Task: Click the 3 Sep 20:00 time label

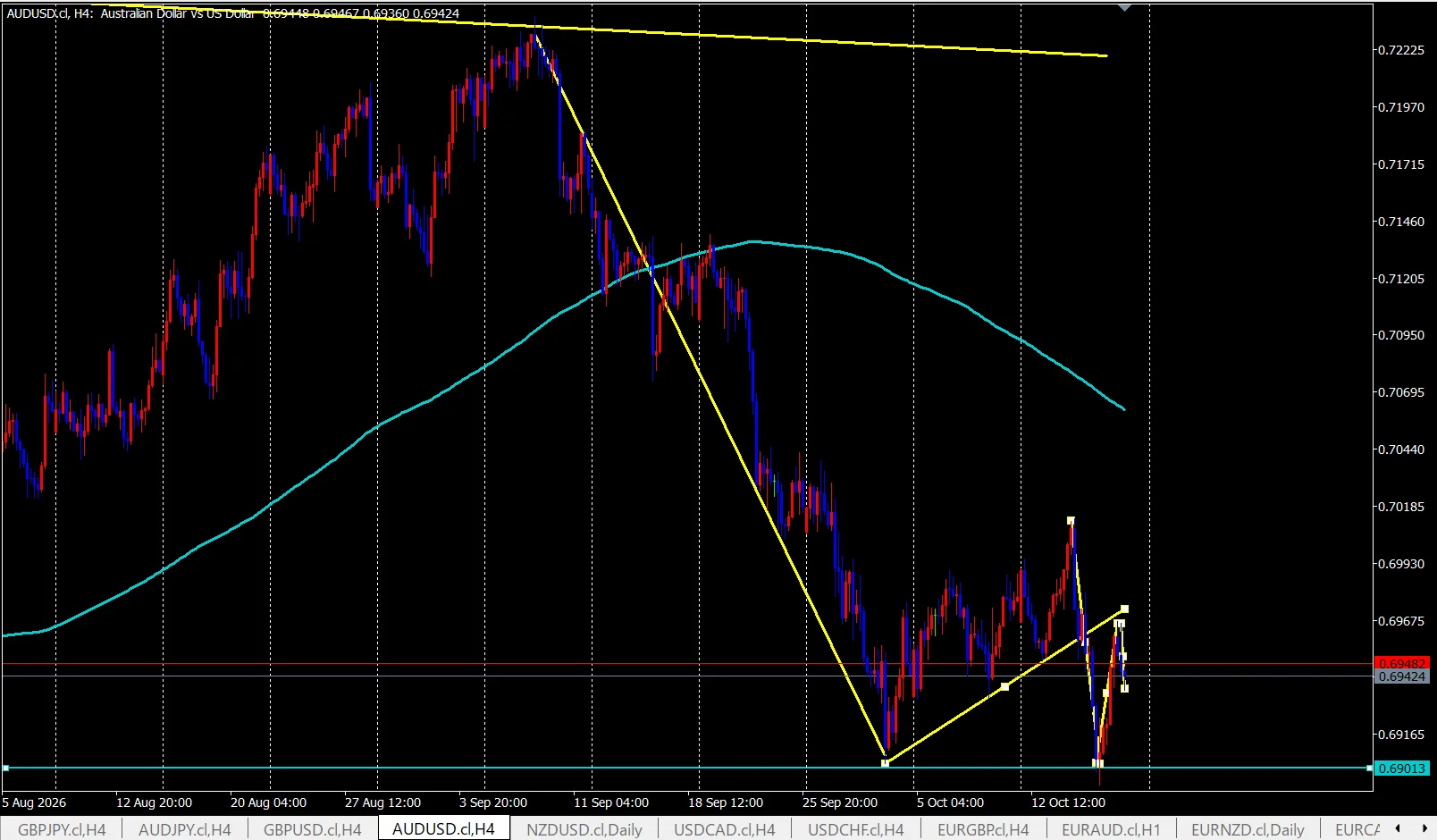Action: pyautogui.click(x=493, y=802)
